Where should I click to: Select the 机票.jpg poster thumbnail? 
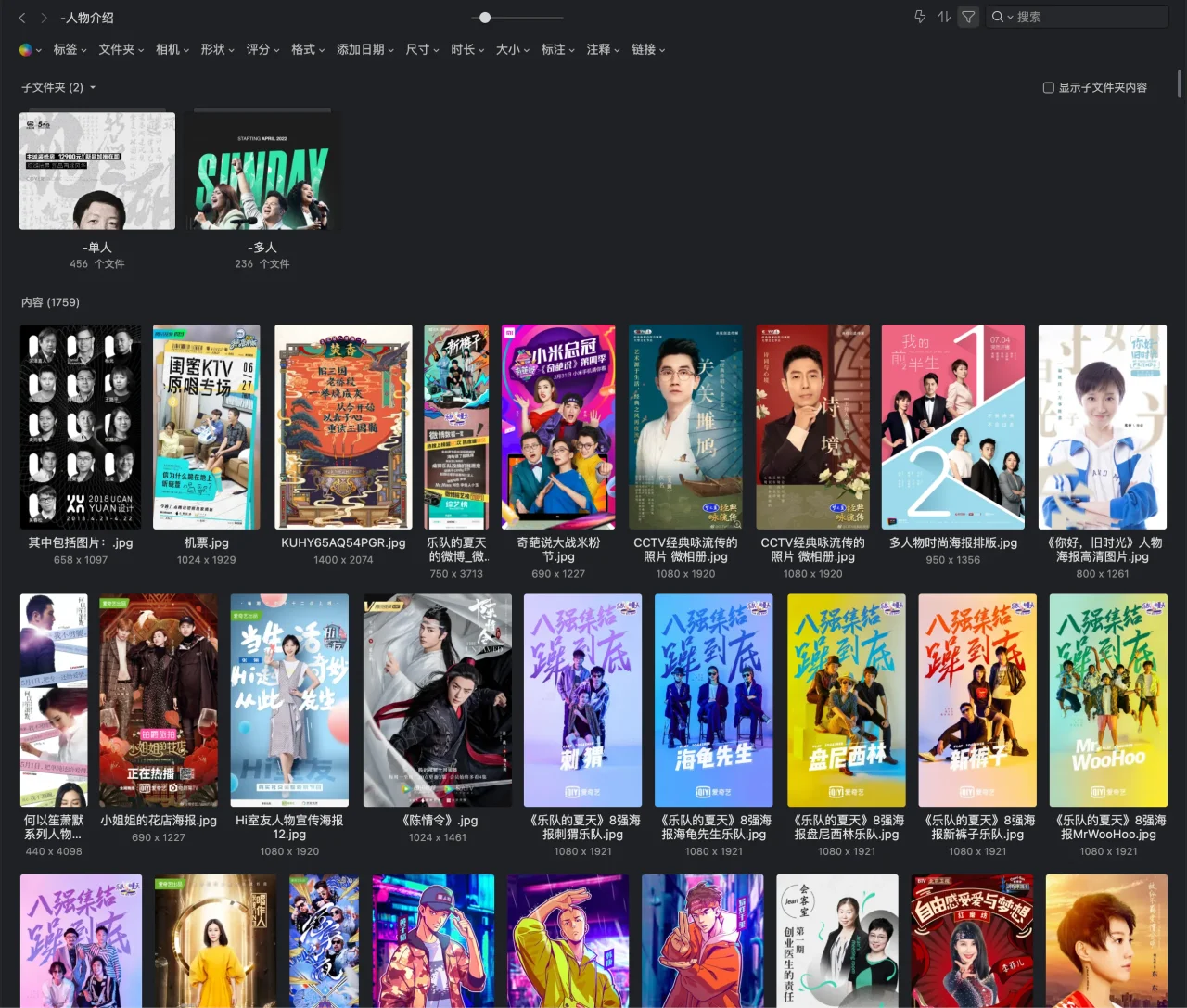coord(207,427)
